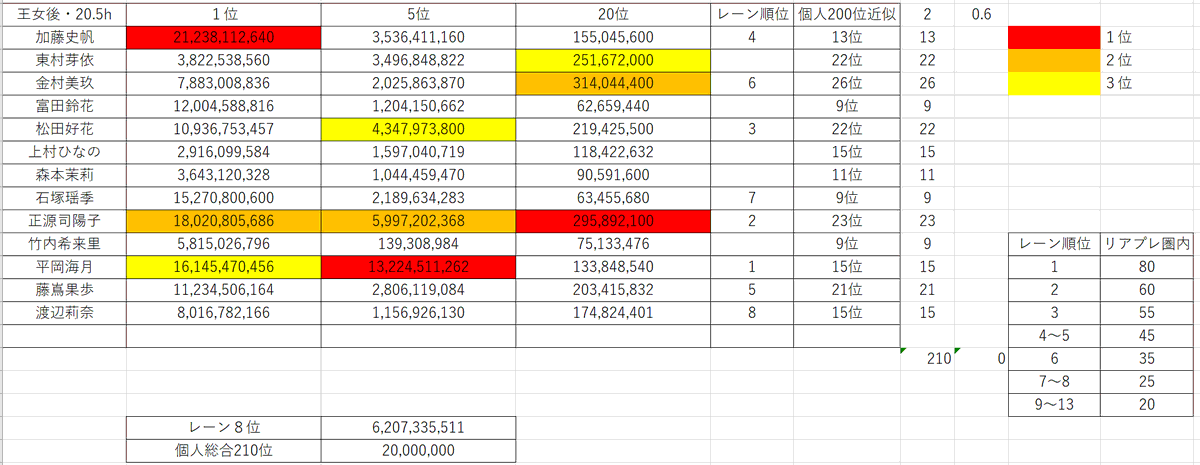Click the name cell 加藤史帆

coord(65,37)
